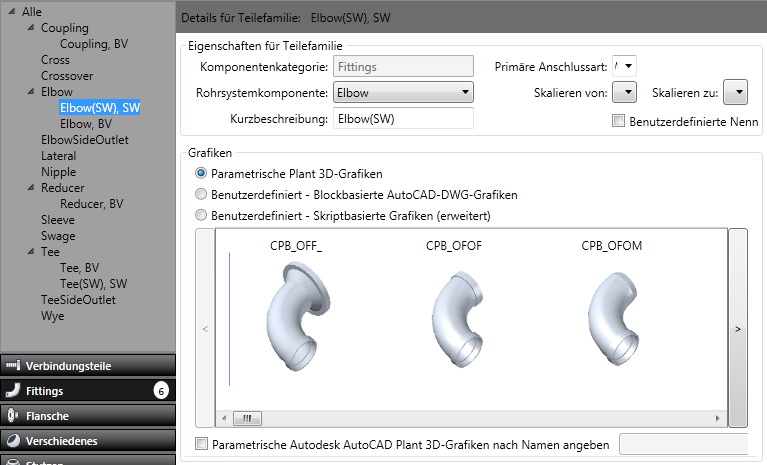Select Parametrische Plant 3D-Grafiken radio button
The image size is (767, 465).
pos(201,173)
